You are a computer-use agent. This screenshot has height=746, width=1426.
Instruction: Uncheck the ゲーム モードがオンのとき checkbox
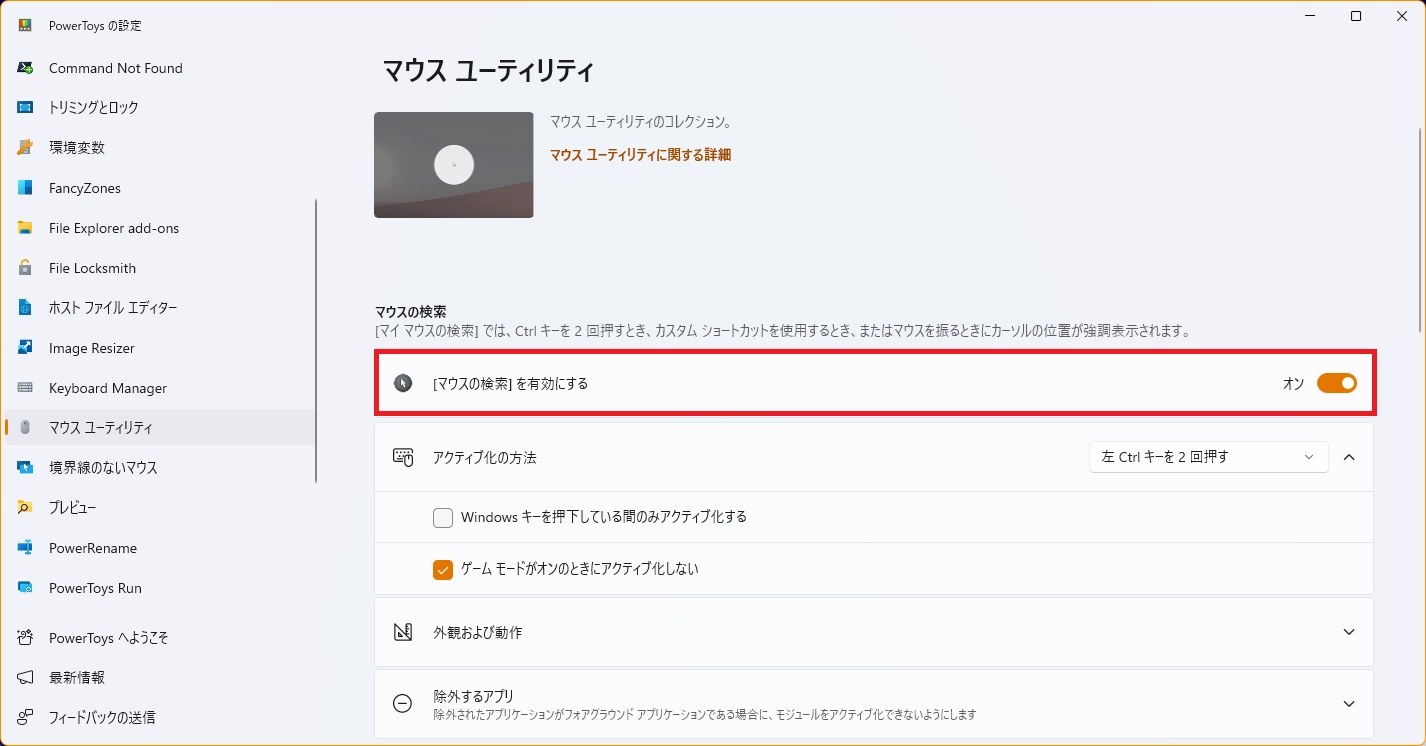(x=443, y=570)
